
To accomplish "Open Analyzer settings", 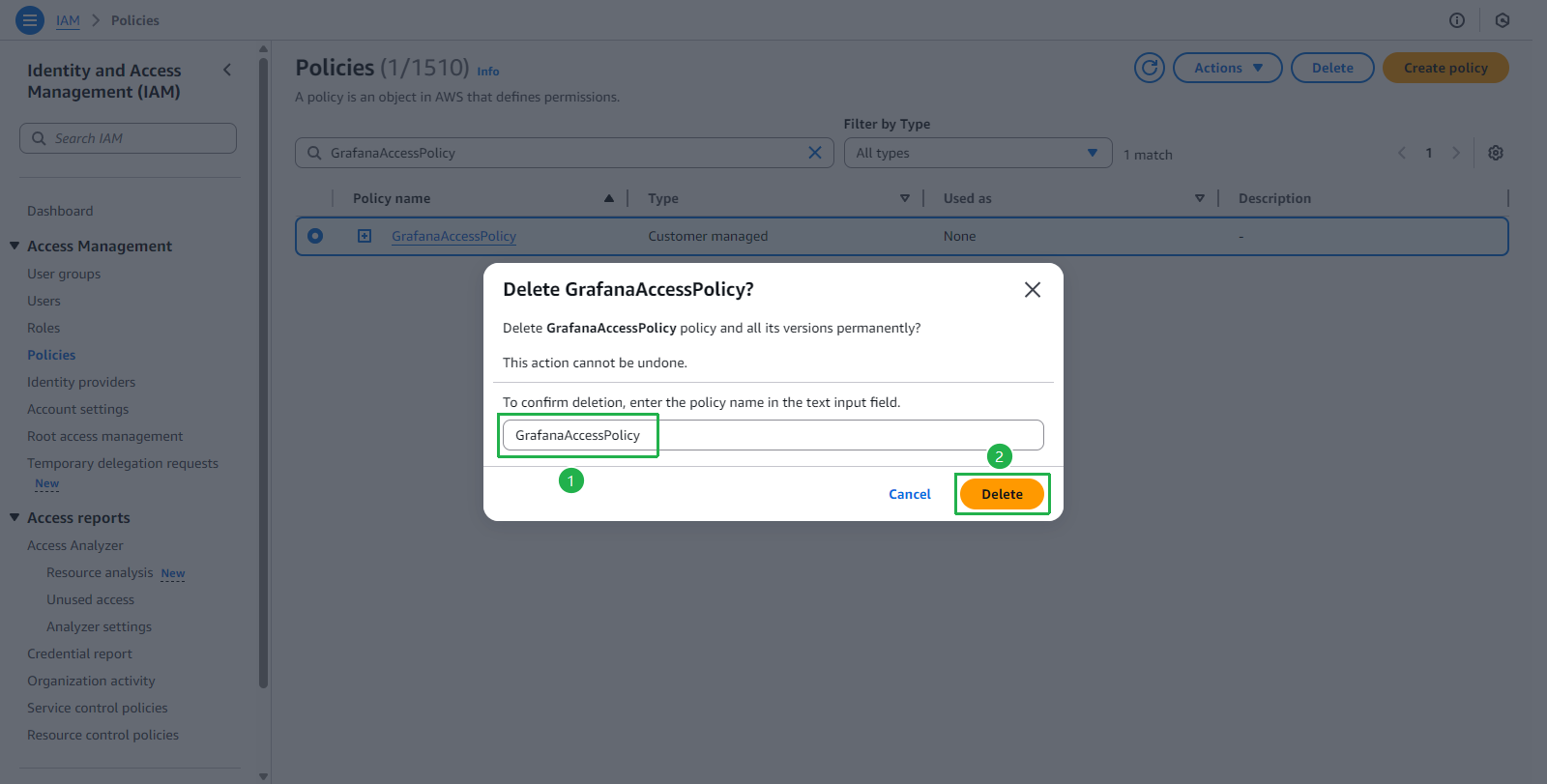I will 99,626.
